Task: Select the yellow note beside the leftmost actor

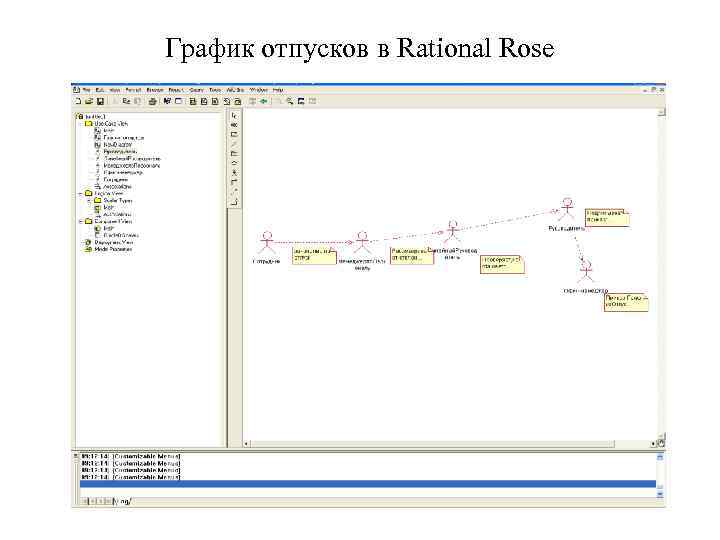Action: coord(315,256)
